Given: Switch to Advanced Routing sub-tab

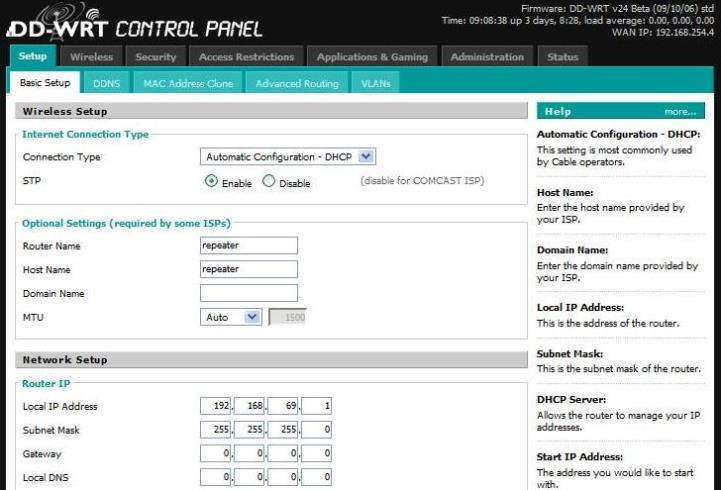Looking at the screenshot, I should pyautogui.click(x=297, y=83).
